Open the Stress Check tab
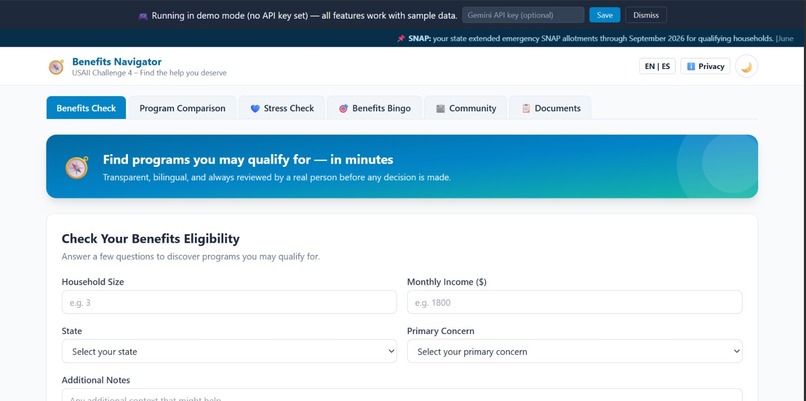Viewport: 806px width, 401px height. tap(282, 108)
